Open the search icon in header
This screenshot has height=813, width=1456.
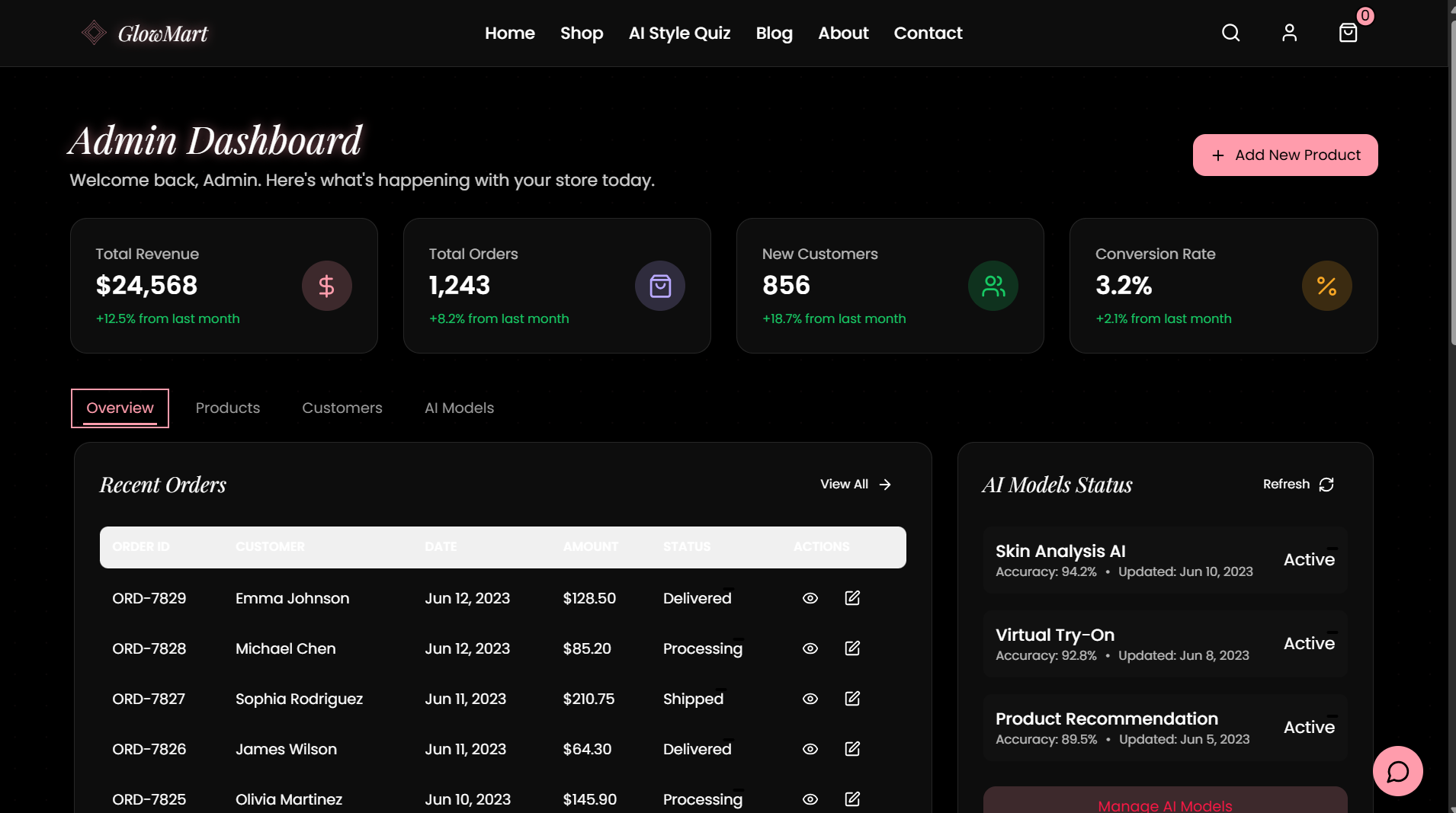coord(1230,33)
